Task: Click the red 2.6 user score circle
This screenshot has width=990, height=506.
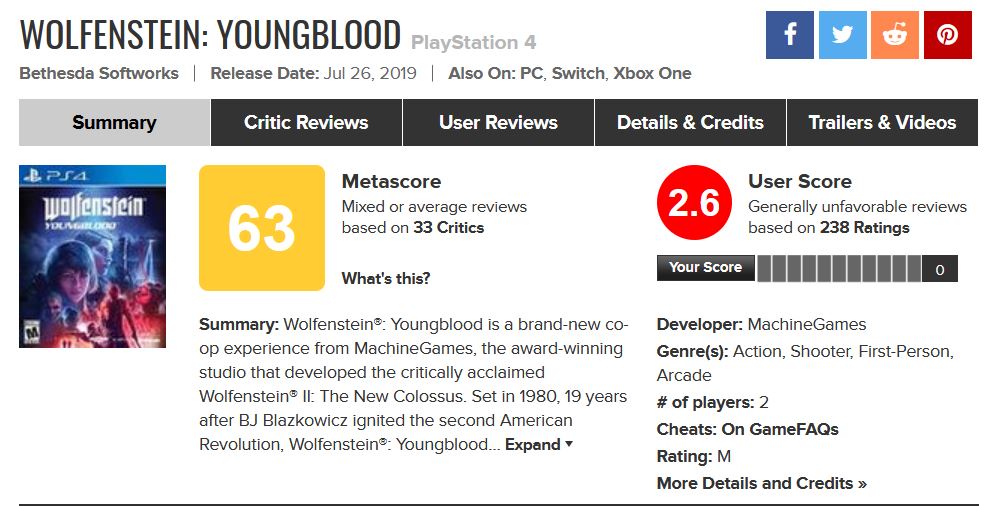Action: pyautogui.click(x=693, y=203)
